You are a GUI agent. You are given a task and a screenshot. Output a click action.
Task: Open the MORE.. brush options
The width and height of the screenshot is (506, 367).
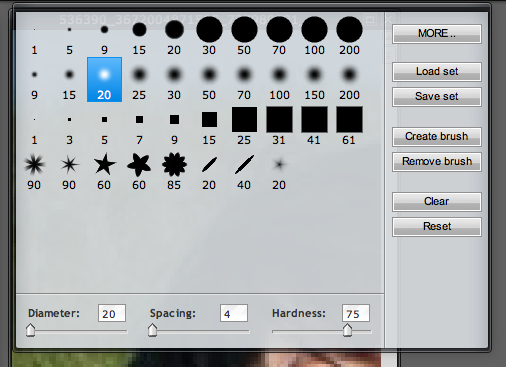pyautogui.click(x=437, y=34)
